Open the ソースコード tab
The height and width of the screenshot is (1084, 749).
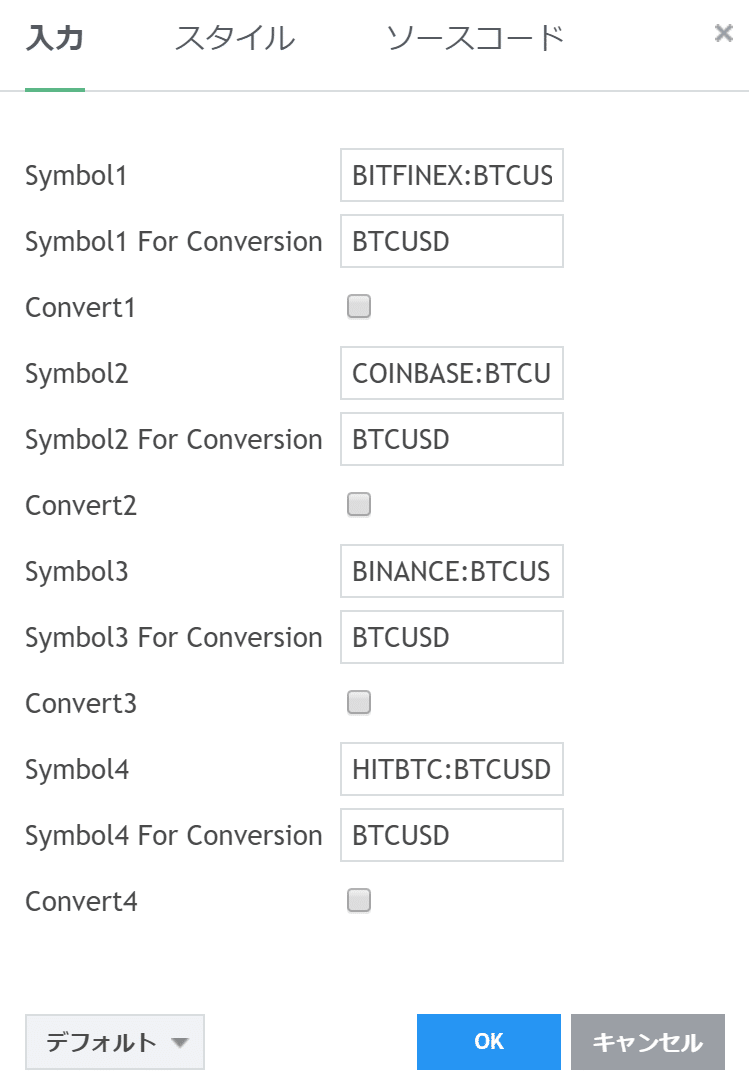[x=475, y=39]
